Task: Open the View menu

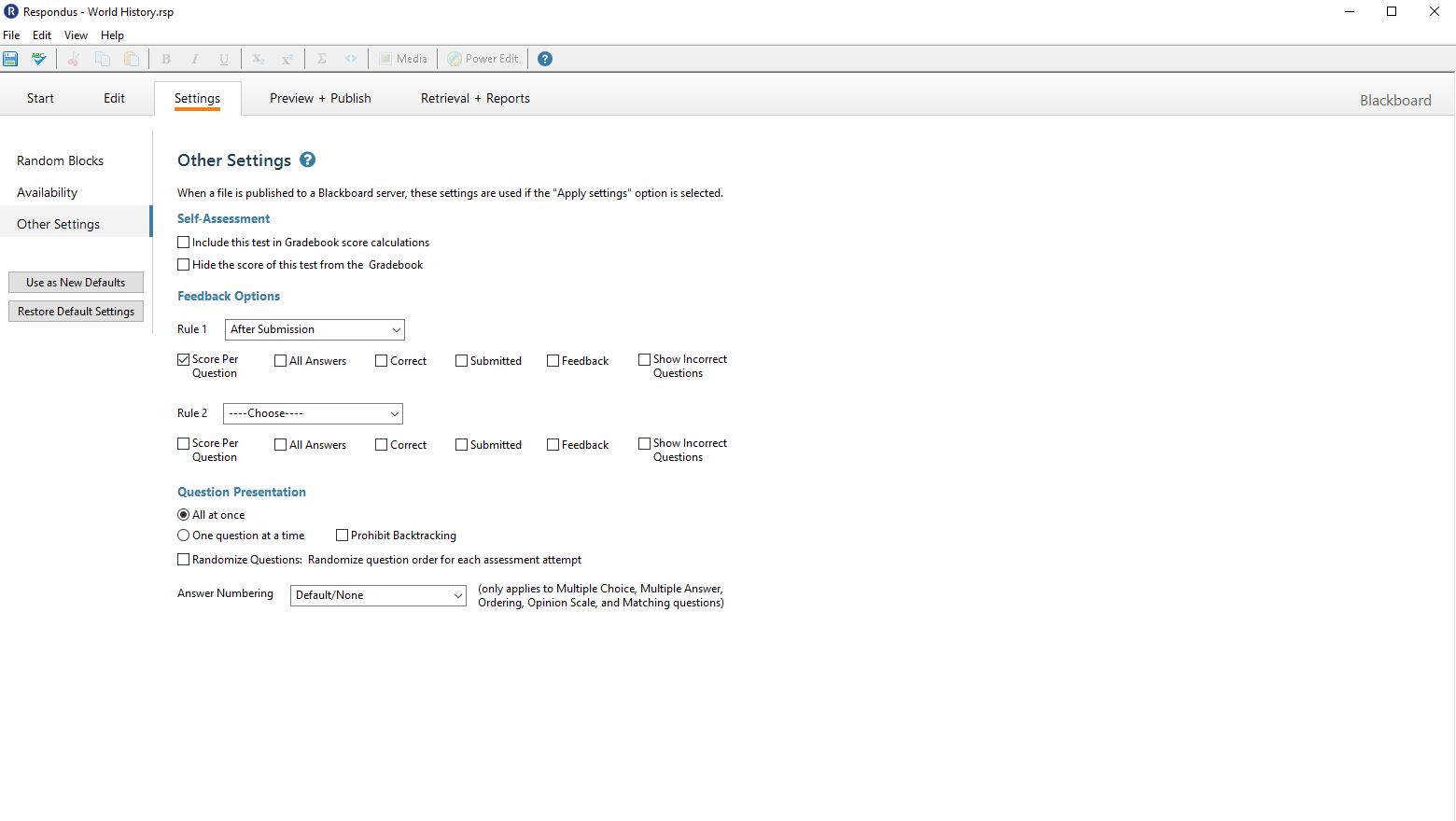Action: click(76, 35)
